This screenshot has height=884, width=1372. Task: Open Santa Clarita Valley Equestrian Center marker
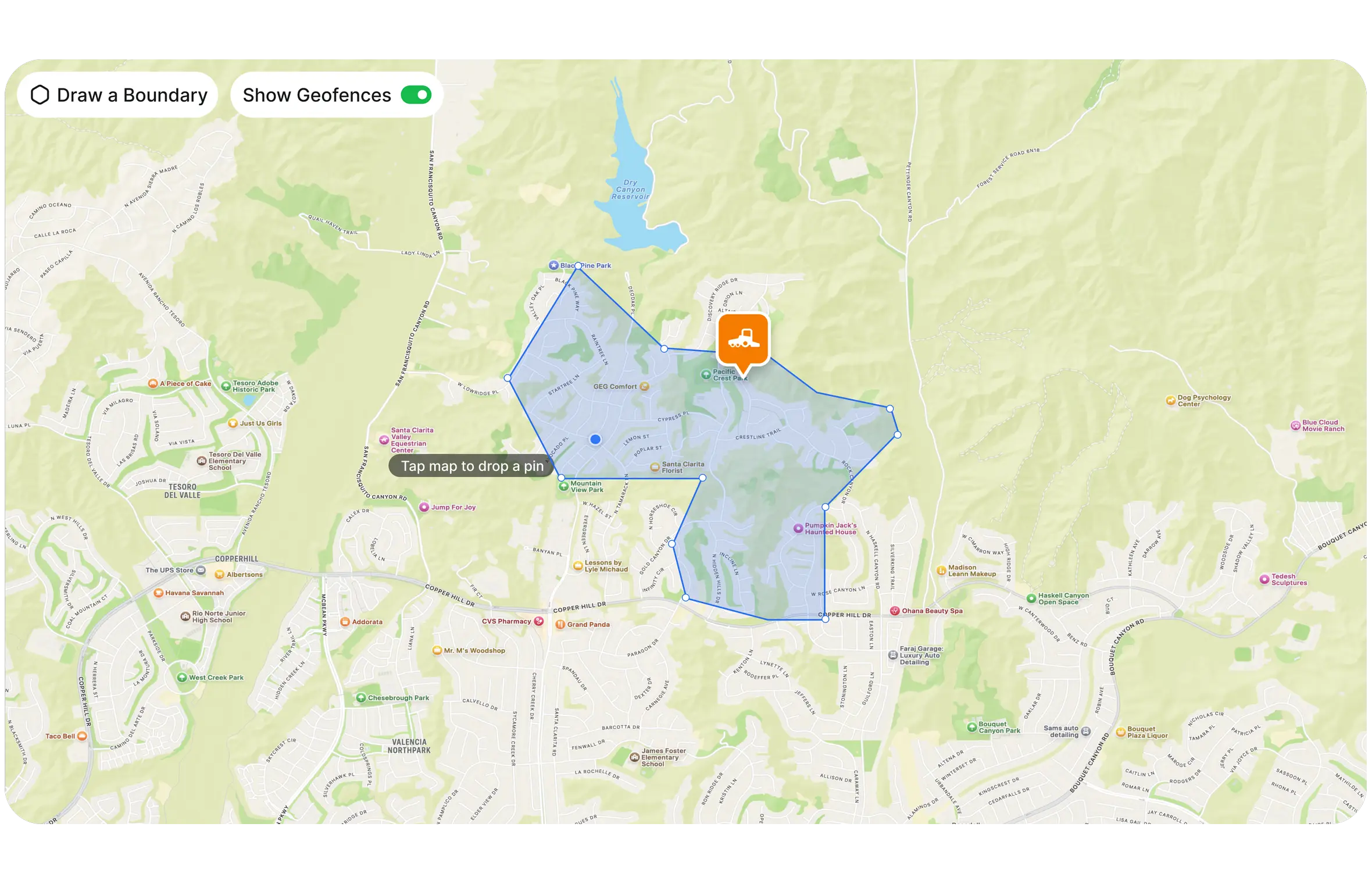(384, 440)
